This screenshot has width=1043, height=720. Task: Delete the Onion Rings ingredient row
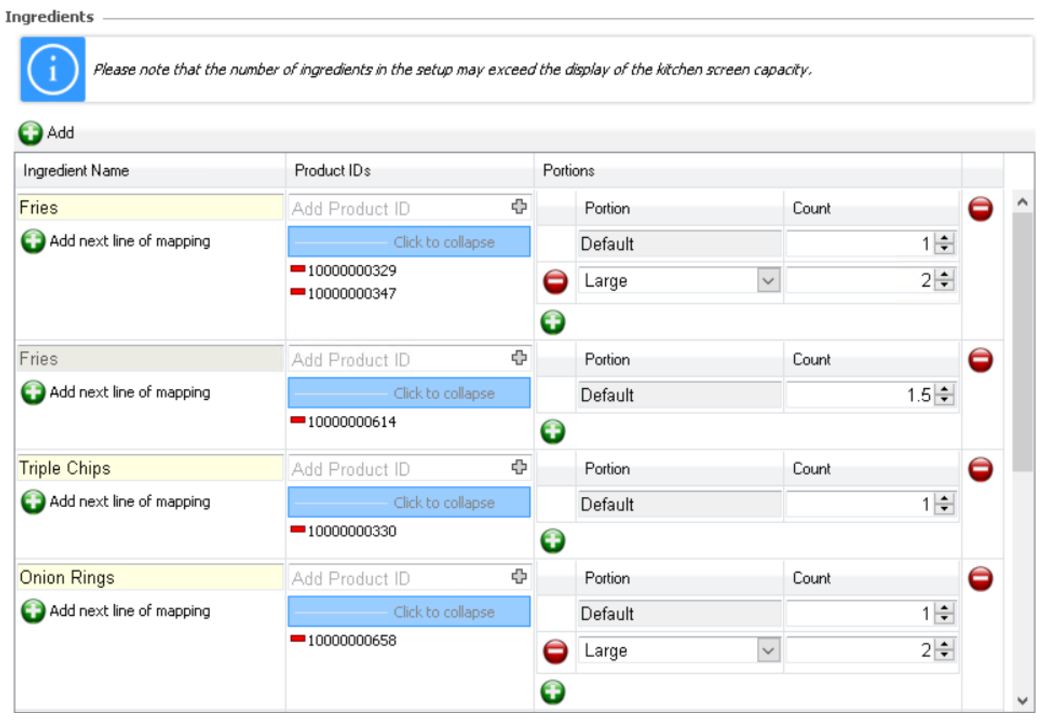pyautogui.click(x=980, y=578)
